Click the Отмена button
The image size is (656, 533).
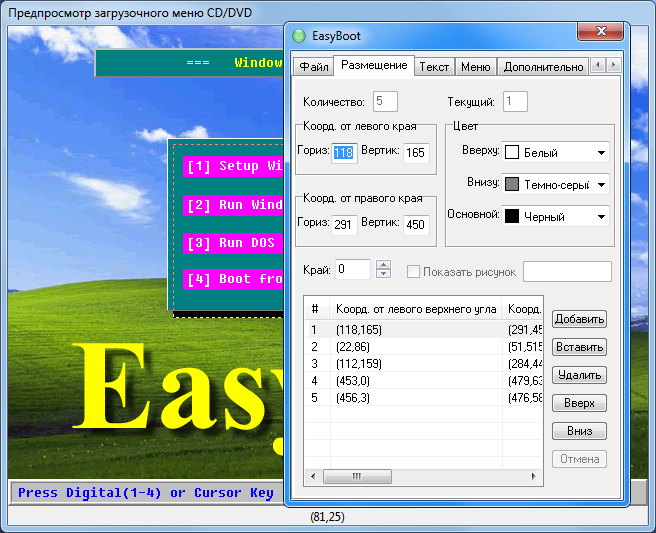pos(579,459)
